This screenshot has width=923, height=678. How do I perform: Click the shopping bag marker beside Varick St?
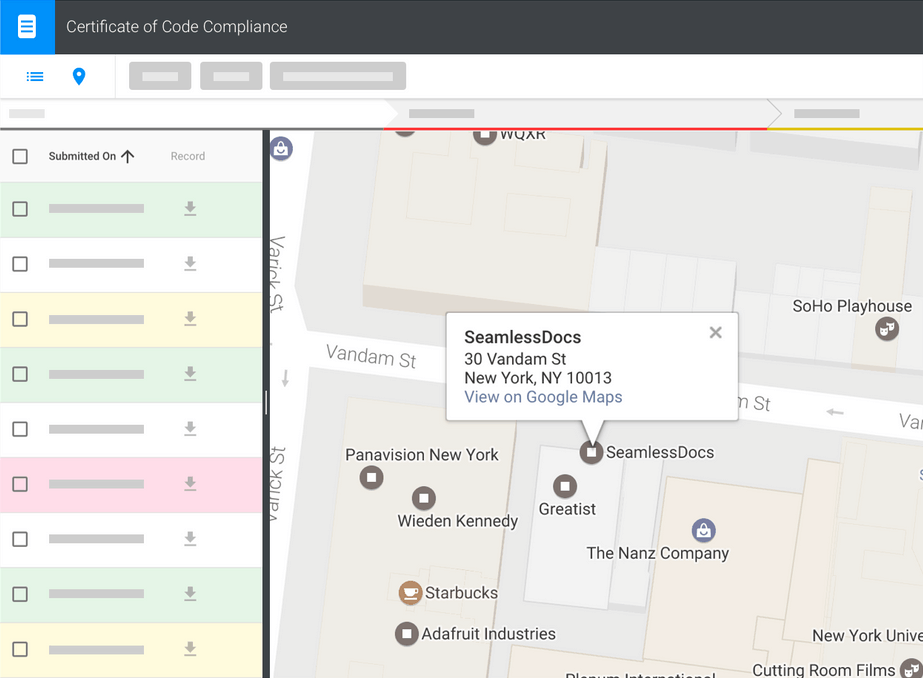click(x=281, y=148)
